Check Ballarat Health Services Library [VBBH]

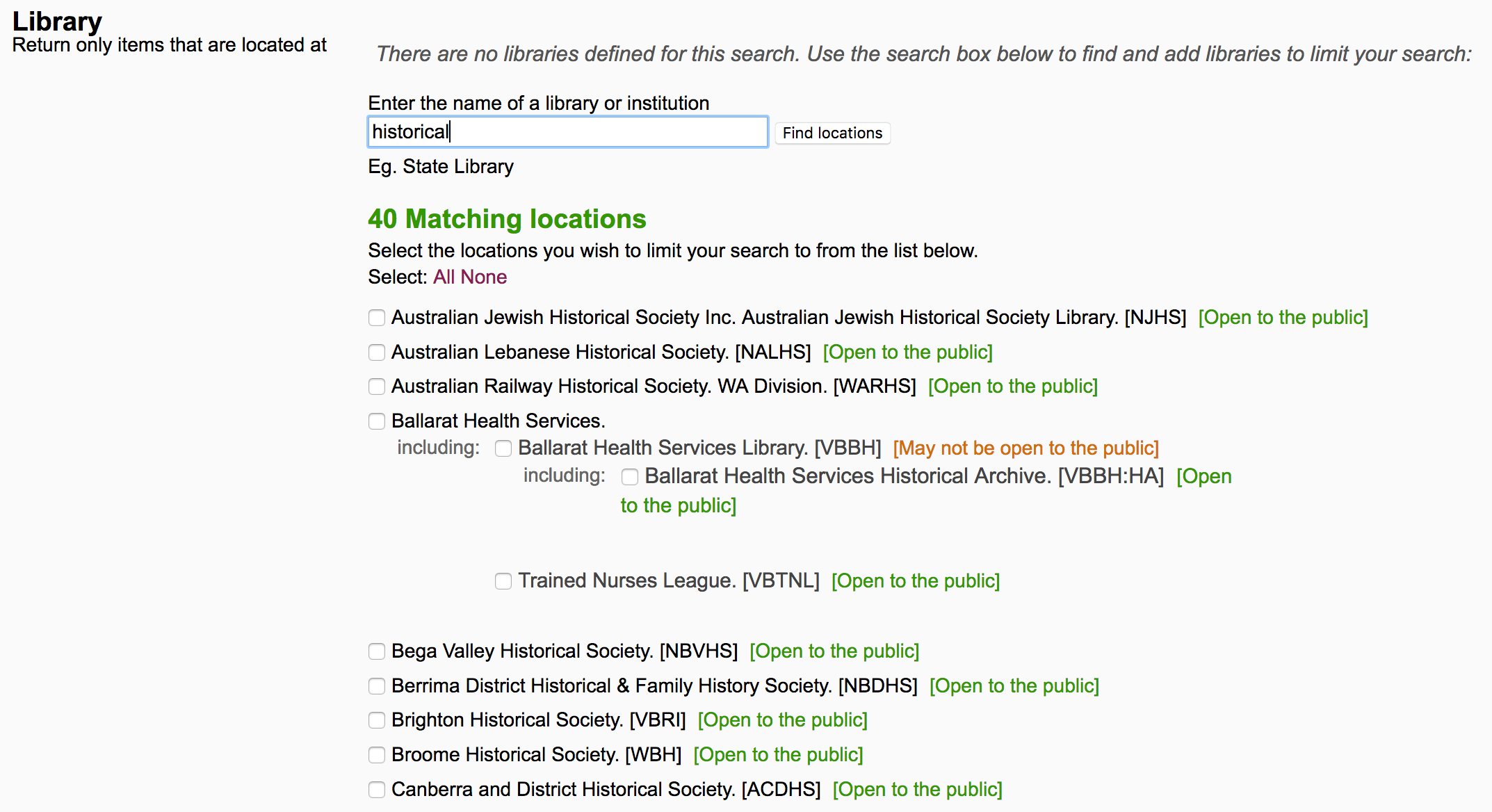click(503, 448)
